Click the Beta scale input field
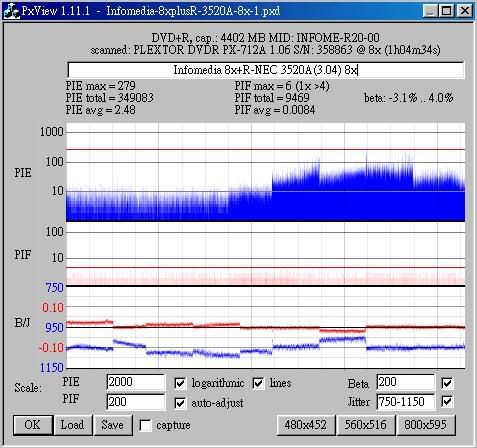The image size is (477, 448). pos(406,382)
